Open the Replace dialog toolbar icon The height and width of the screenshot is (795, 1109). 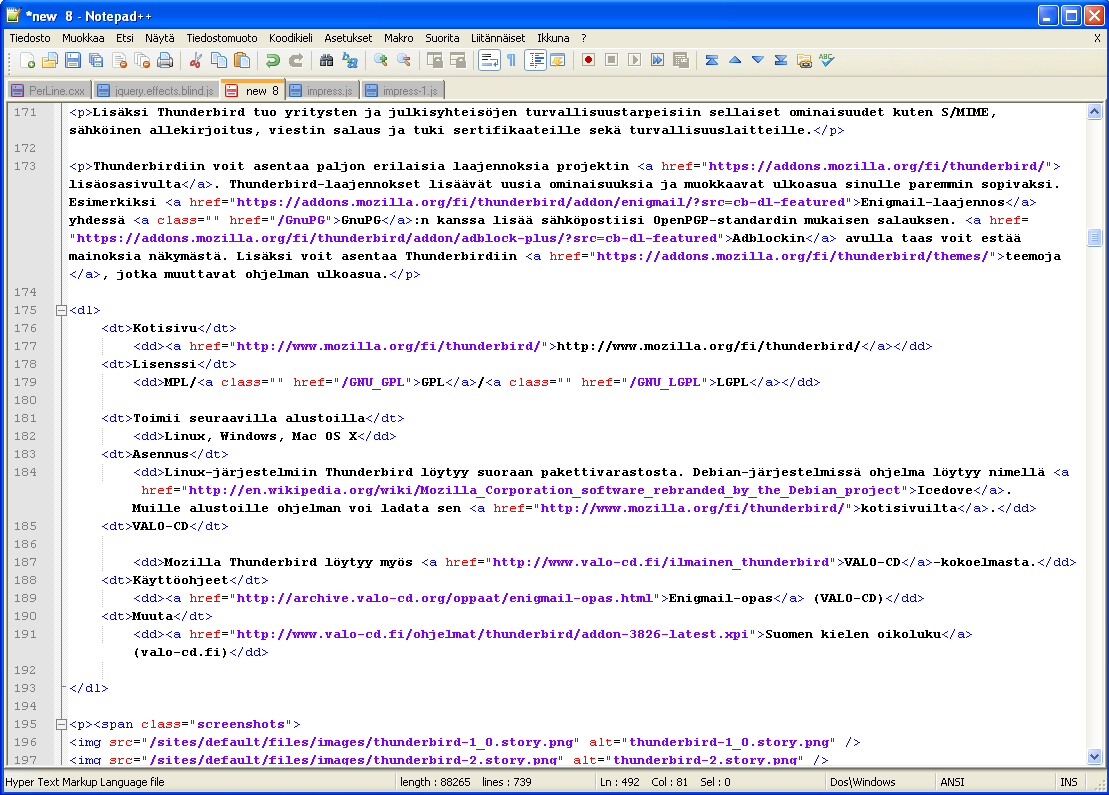[x=350, y=61]
